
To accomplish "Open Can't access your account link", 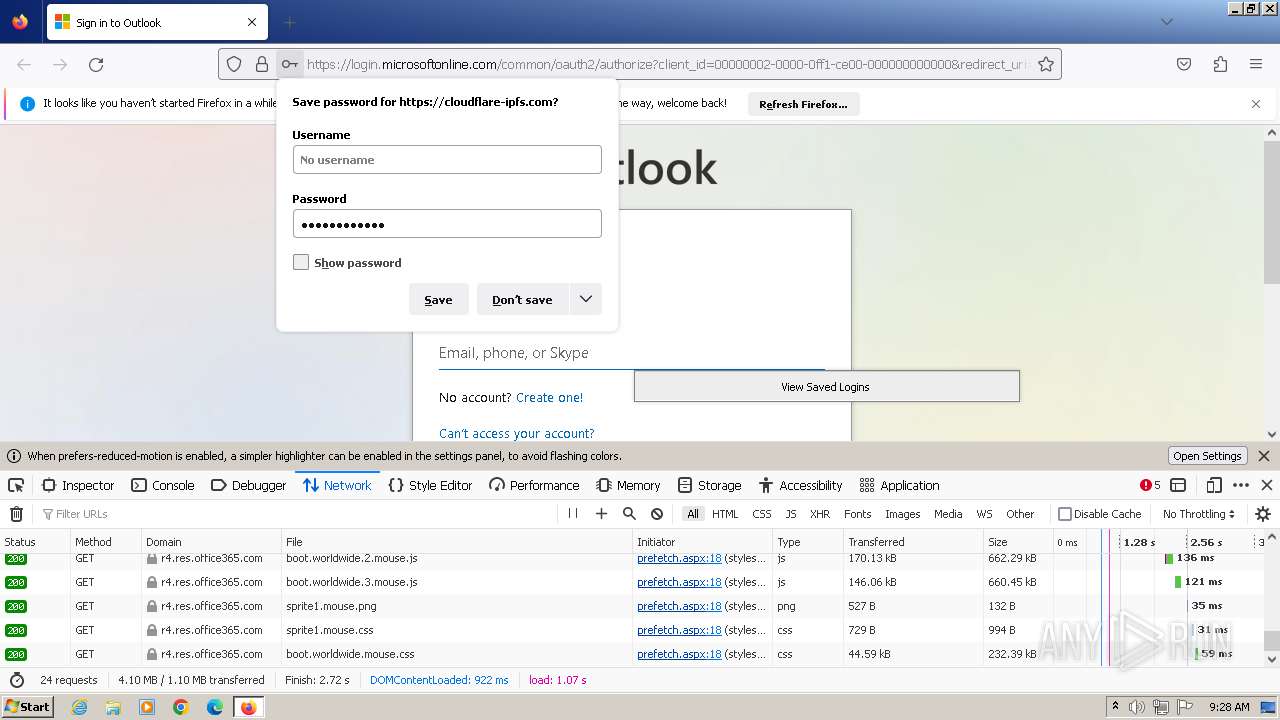I will coord(517,433).
